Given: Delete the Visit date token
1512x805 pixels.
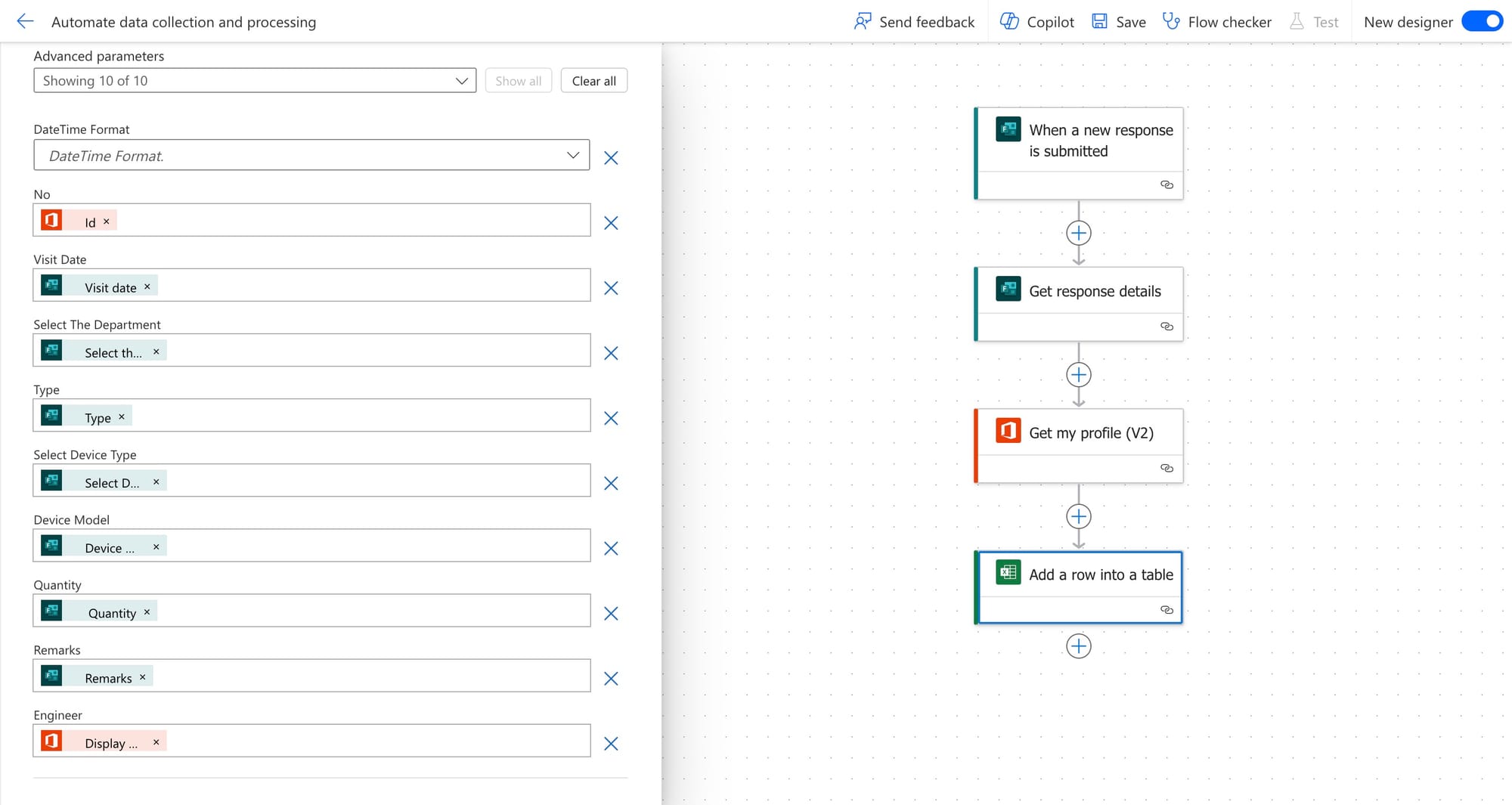Looking at the screenshot, I should (147, 286).
